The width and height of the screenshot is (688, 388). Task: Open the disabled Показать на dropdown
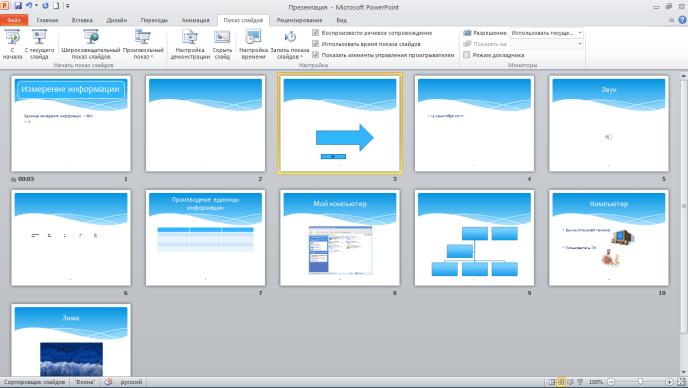tap(546, 44)
